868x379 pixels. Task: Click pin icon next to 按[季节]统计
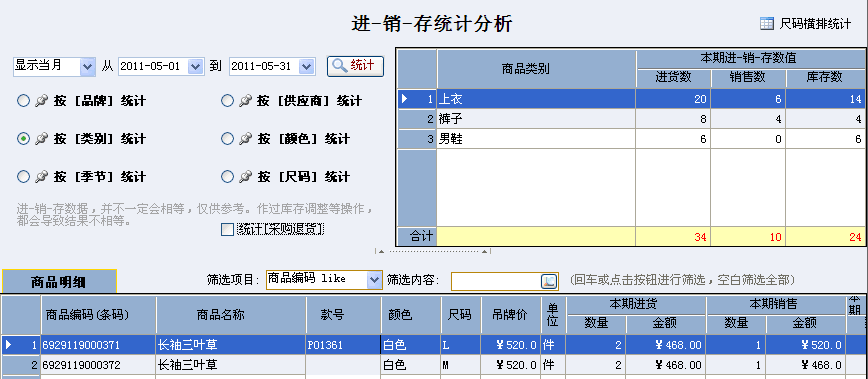click(x=41, y=177)
